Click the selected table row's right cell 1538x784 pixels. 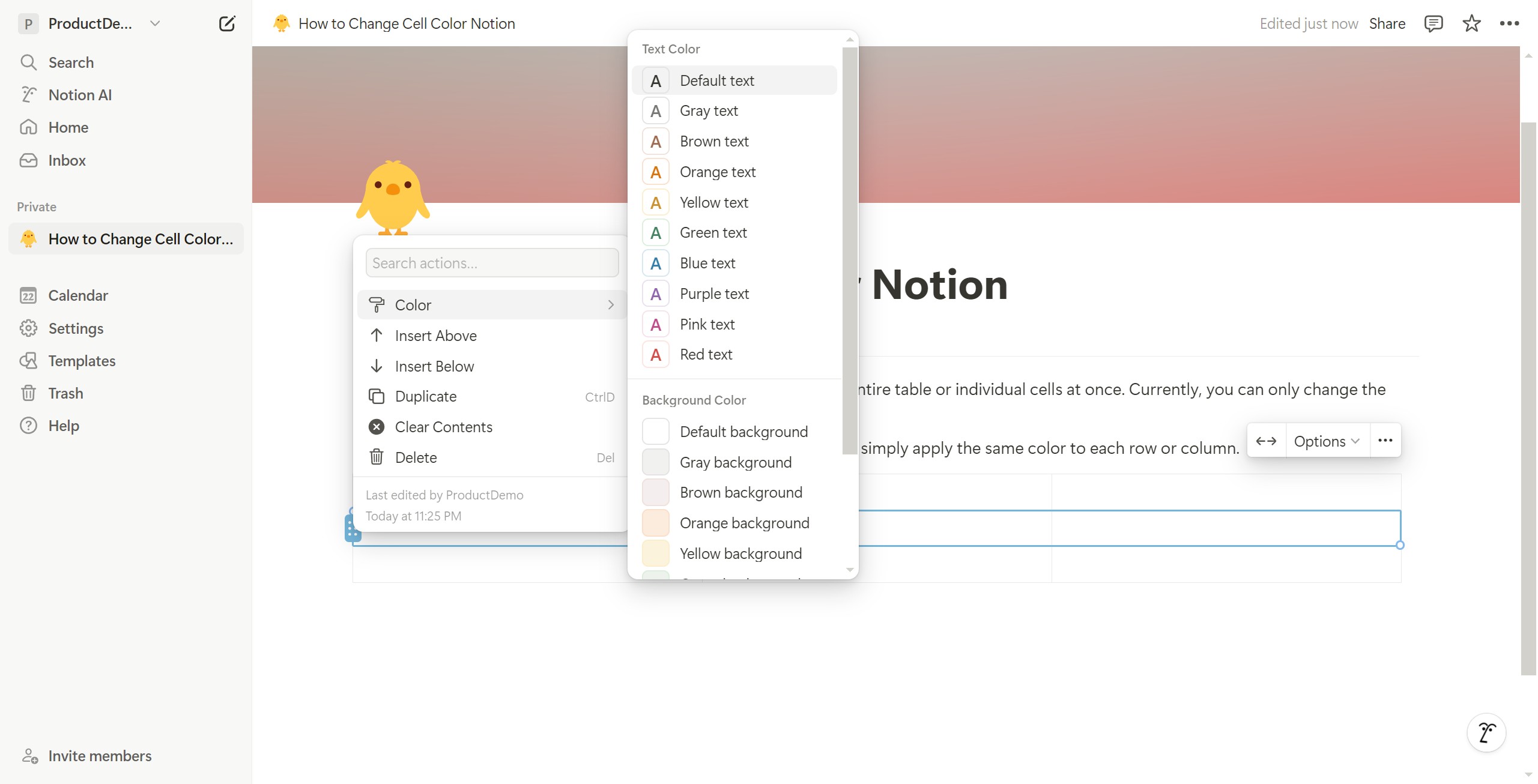(1226, 528)
